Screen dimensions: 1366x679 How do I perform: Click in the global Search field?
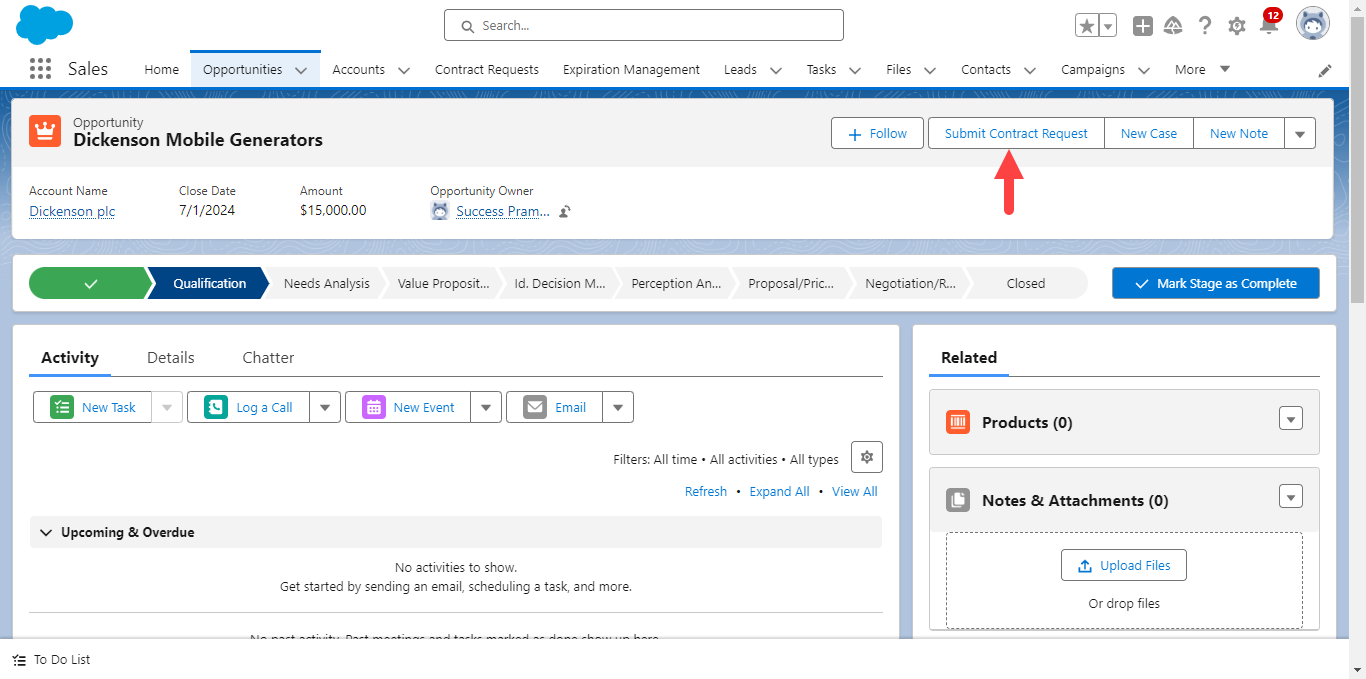[x=644, y=25]
